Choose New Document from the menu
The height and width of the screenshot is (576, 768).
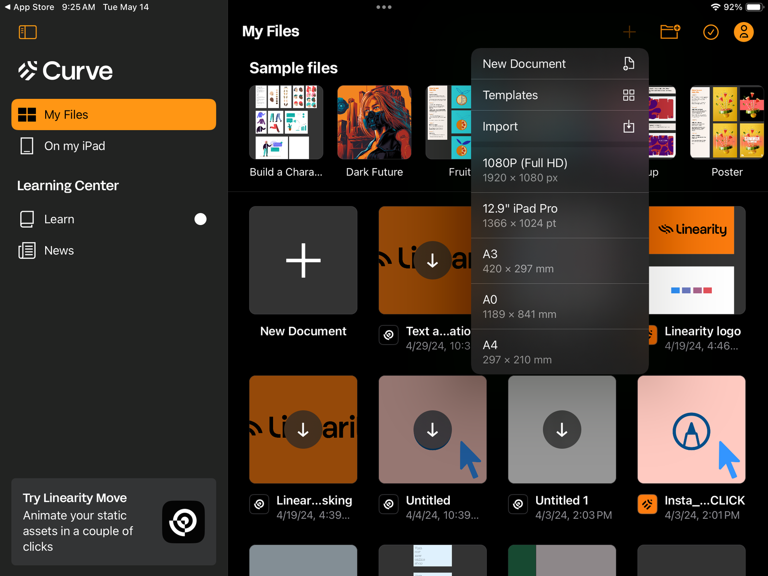[x=560, y=64]
